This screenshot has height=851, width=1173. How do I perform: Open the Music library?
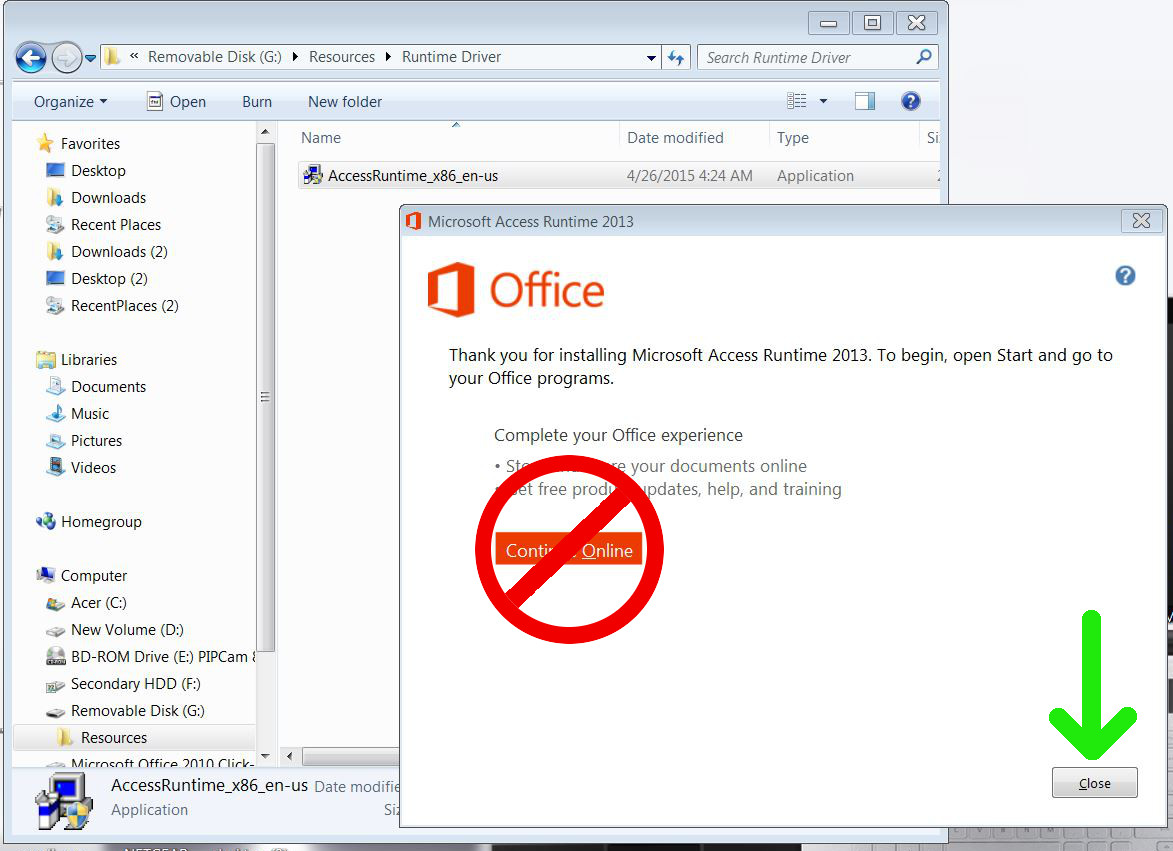90,414
